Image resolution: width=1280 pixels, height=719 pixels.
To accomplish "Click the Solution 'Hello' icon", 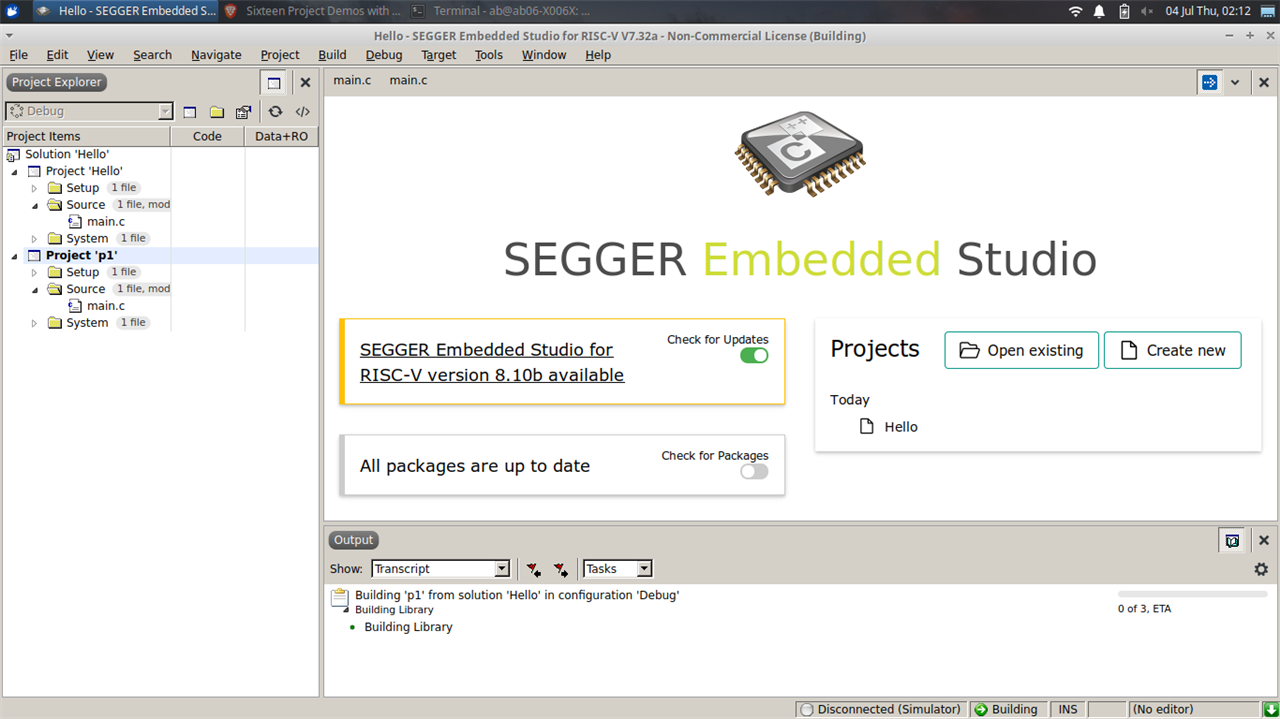I will [13, 155].
